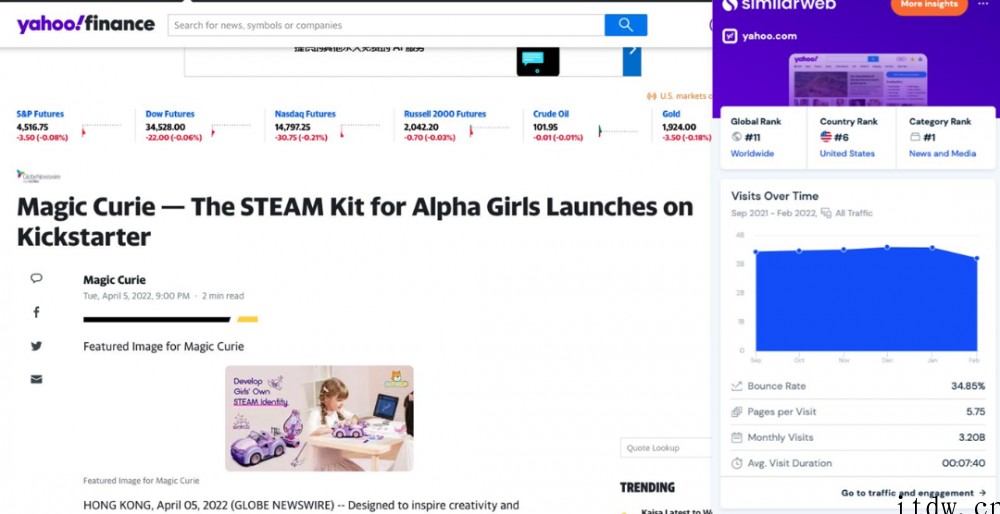
Task: Click the News and Media category link
Action: [942, 153]
